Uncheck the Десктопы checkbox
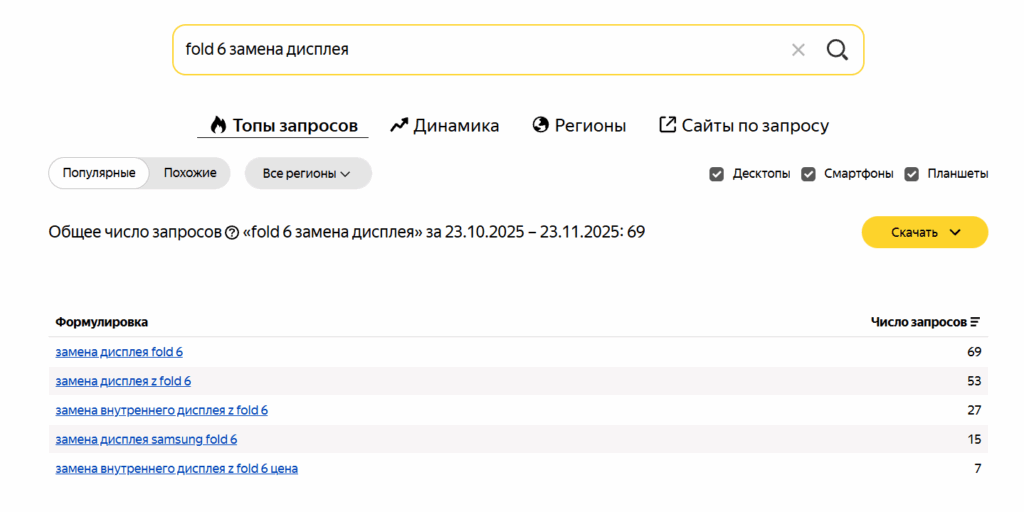 [x=716, y=174]
